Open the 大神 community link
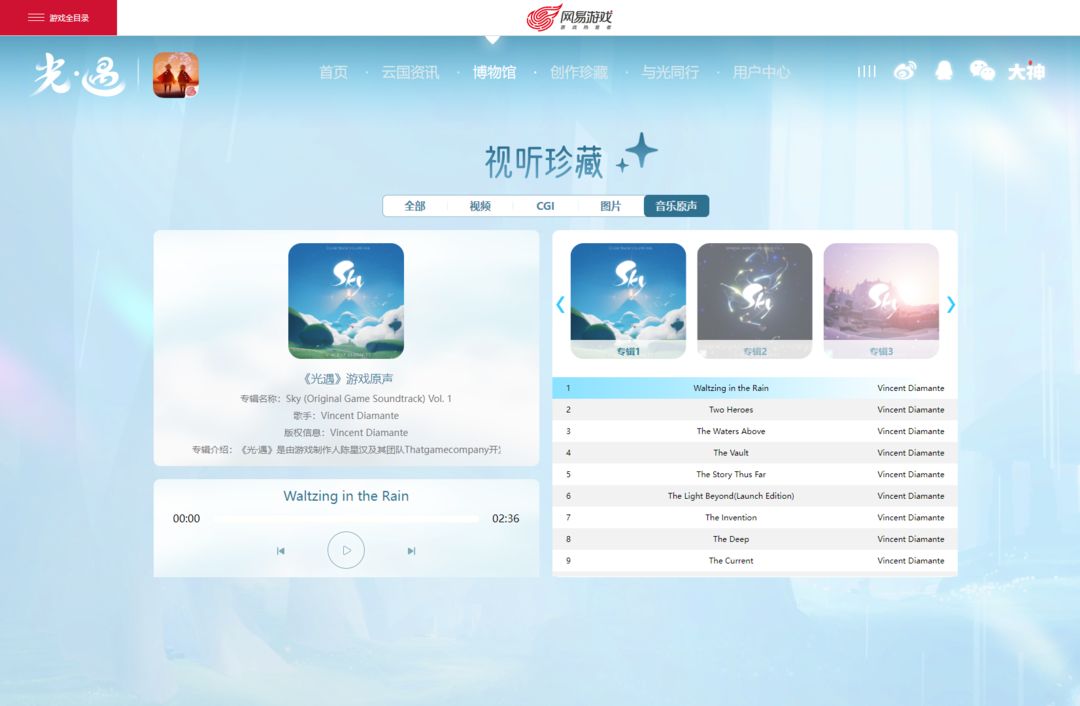The image size is (1080, 706). 1026,71
